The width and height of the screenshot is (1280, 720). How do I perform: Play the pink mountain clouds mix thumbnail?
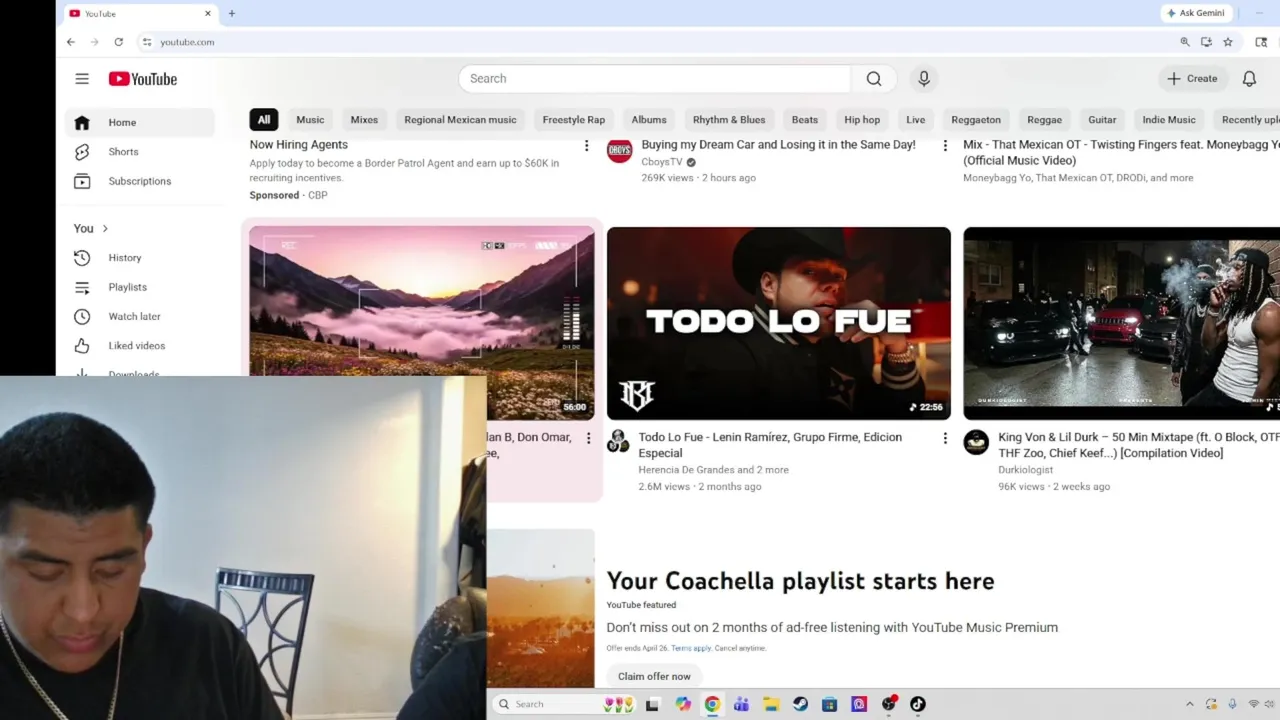click(422, 302)
